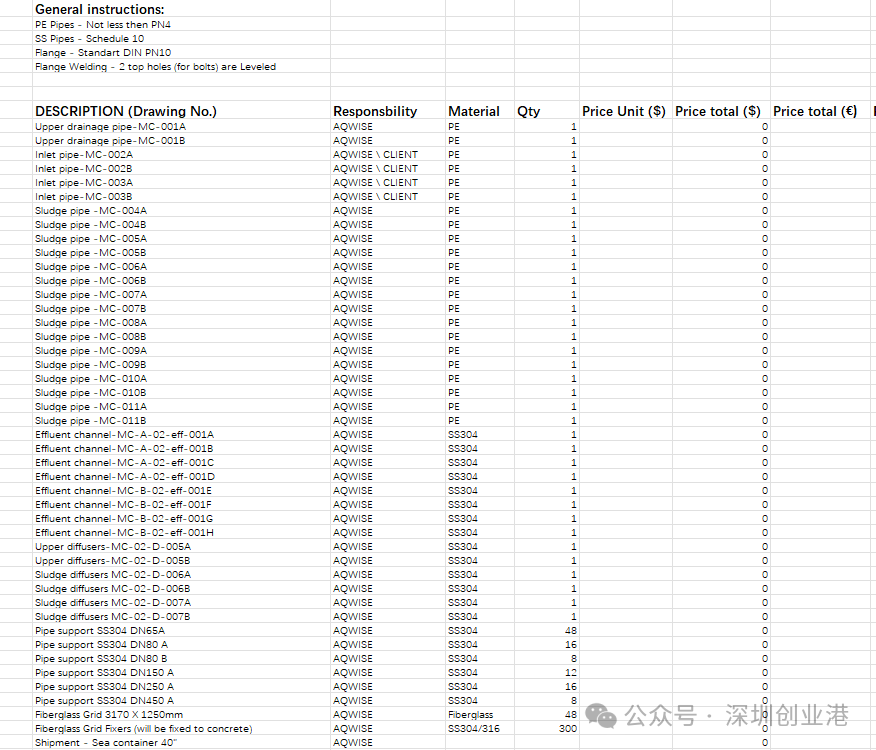Select 'Sludge diffusers MC-02-D-007A' cell
This screenshot has width=876, height=750.
(181, 602)
